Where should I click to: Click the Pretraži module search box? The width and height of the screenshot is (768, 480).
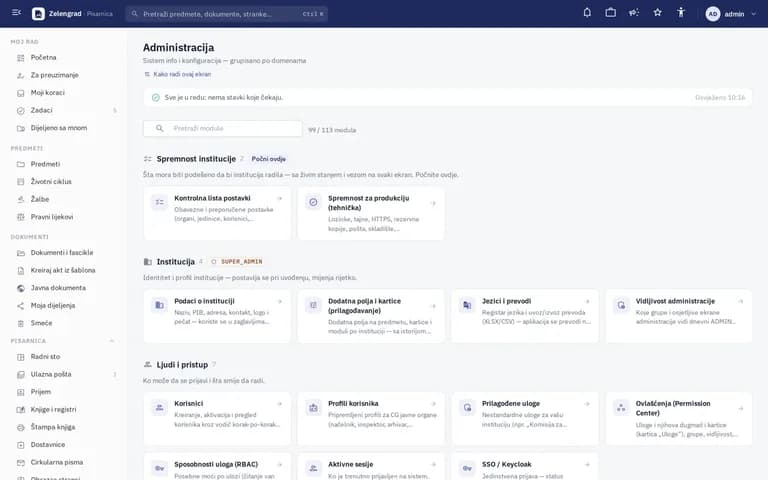222,128
